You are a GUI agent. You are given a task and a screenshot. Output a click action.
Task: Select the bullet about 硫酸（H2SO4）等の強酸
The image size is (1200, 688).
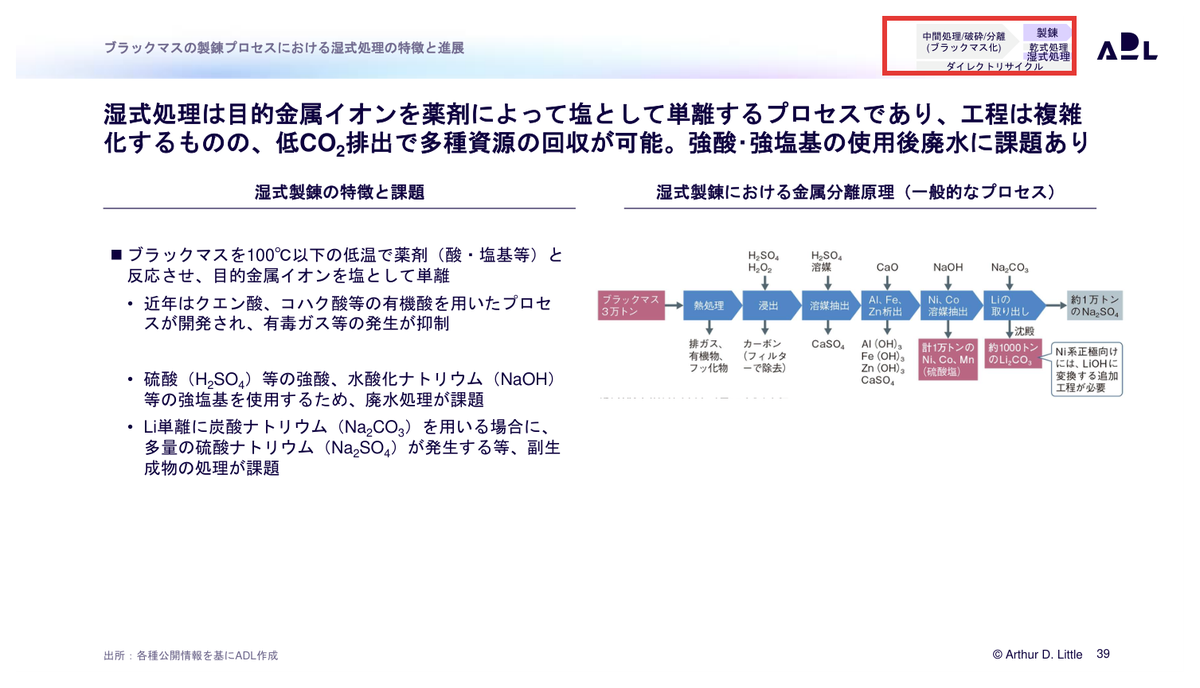342,390
